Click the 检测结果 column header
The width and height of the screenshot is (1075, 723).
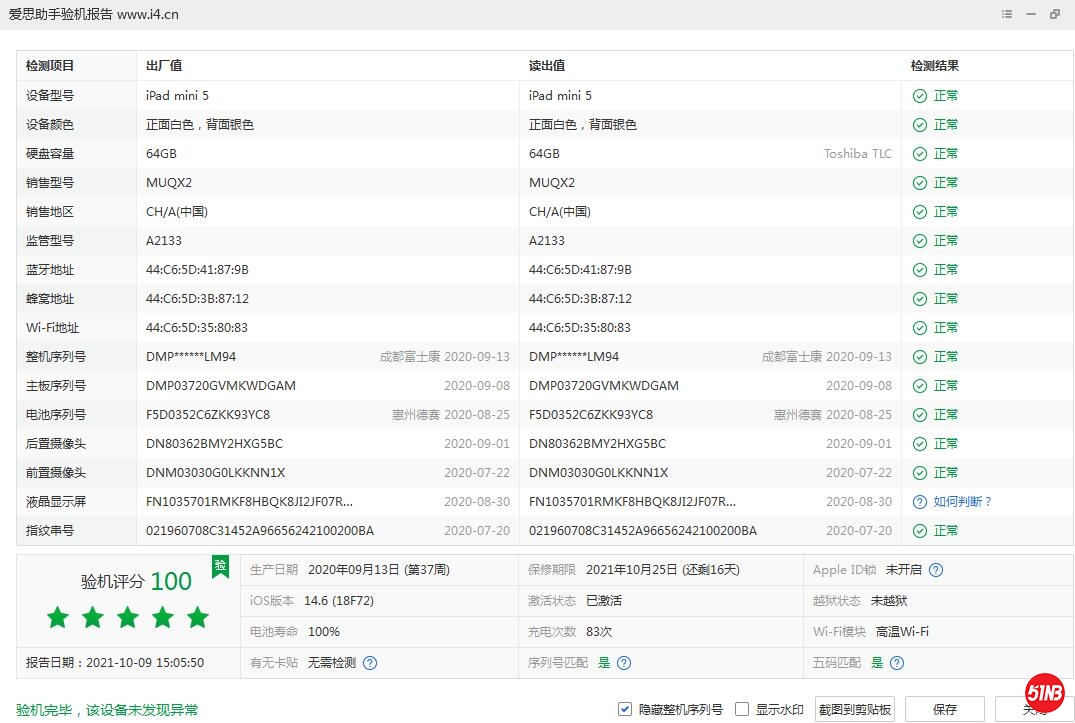point(934,66)
